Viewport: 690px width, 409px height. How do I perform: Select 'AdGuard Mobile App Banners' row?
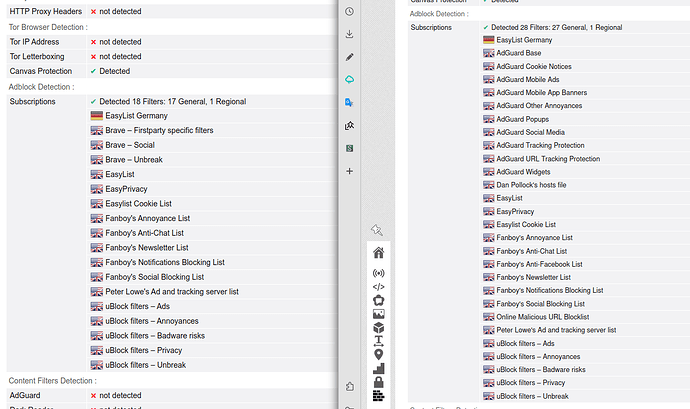coord(541,93)
